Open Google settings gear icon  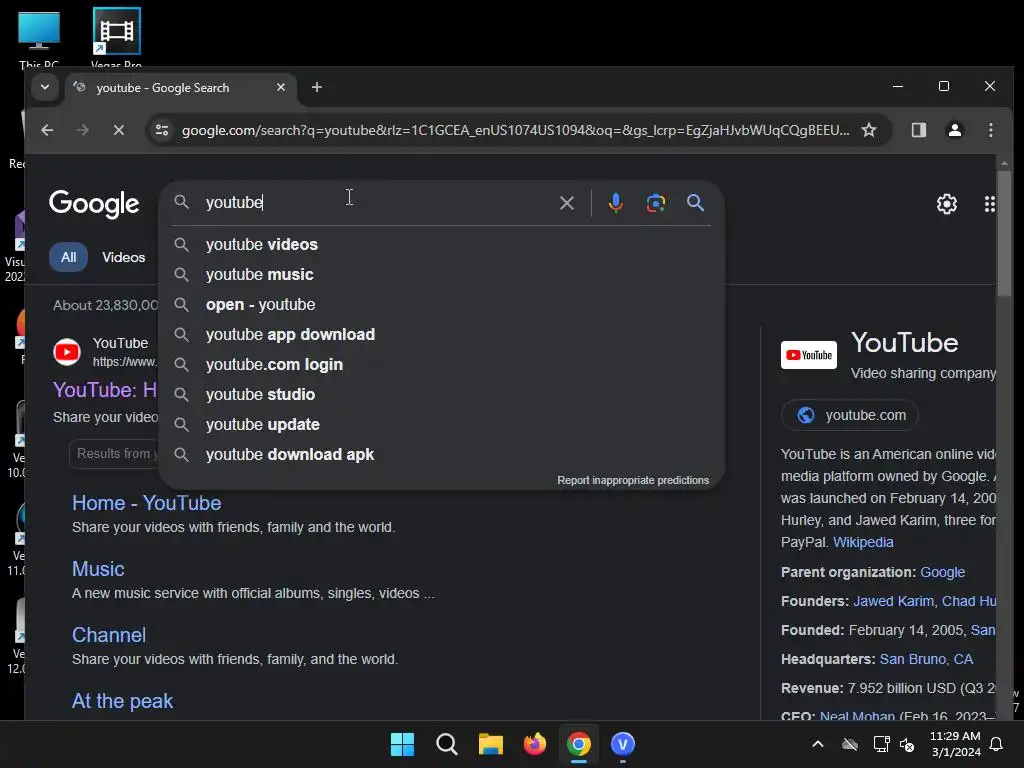pos(946,204)
